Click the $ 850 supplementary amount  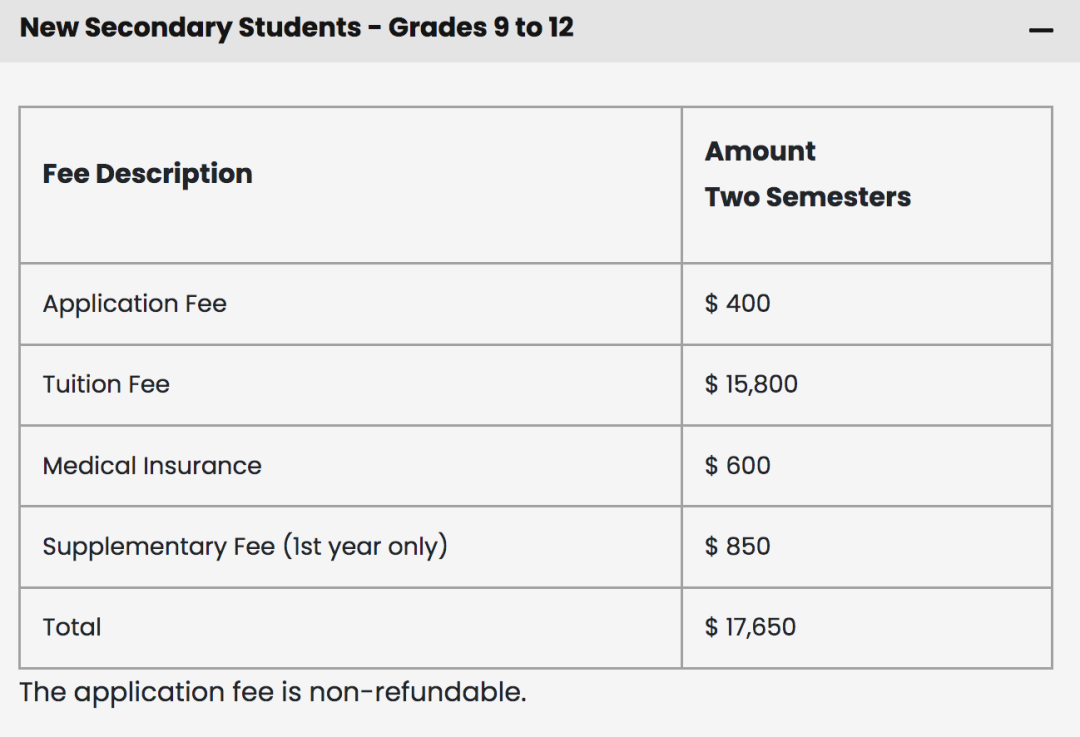[x=737, y=547]
